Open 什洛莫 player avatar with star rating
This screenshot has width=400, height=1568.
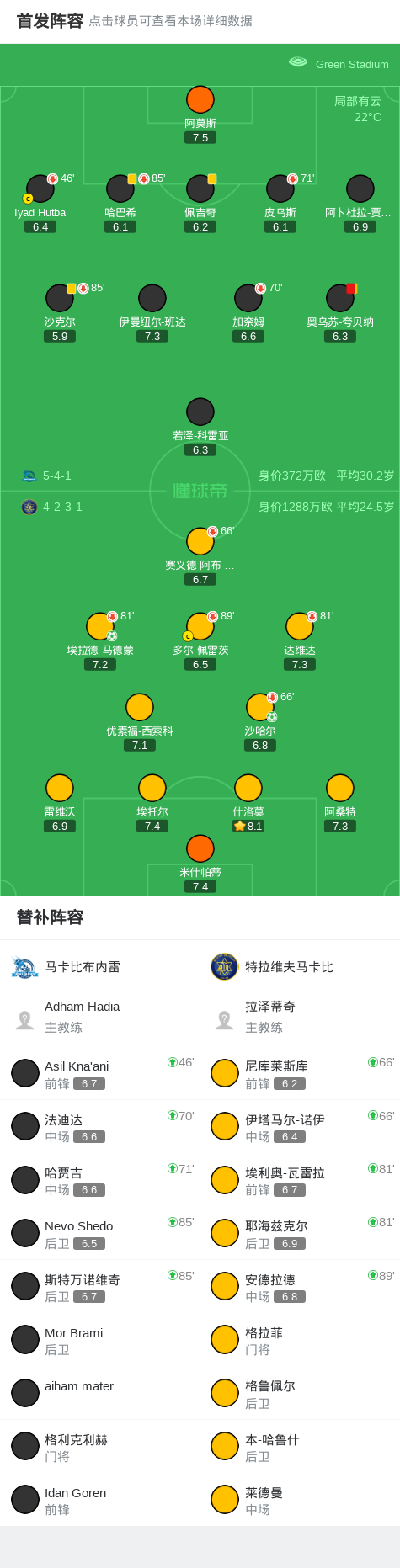pos(248,788)
